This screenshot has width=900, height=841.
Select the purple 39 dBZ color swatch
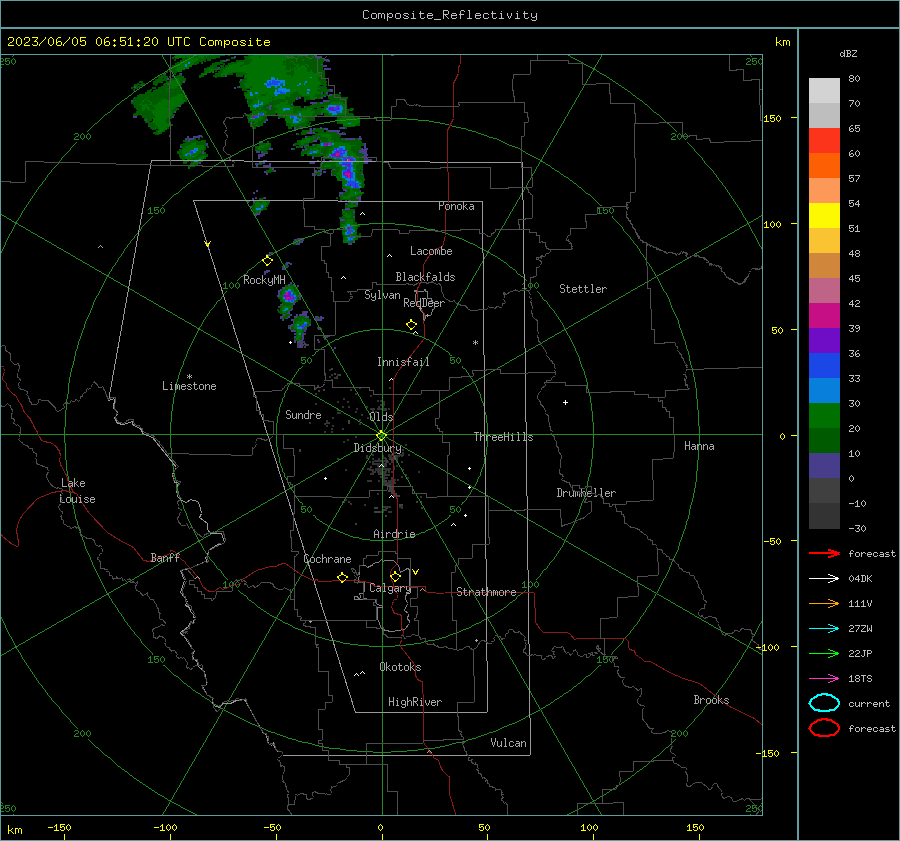tap(824, 340)
